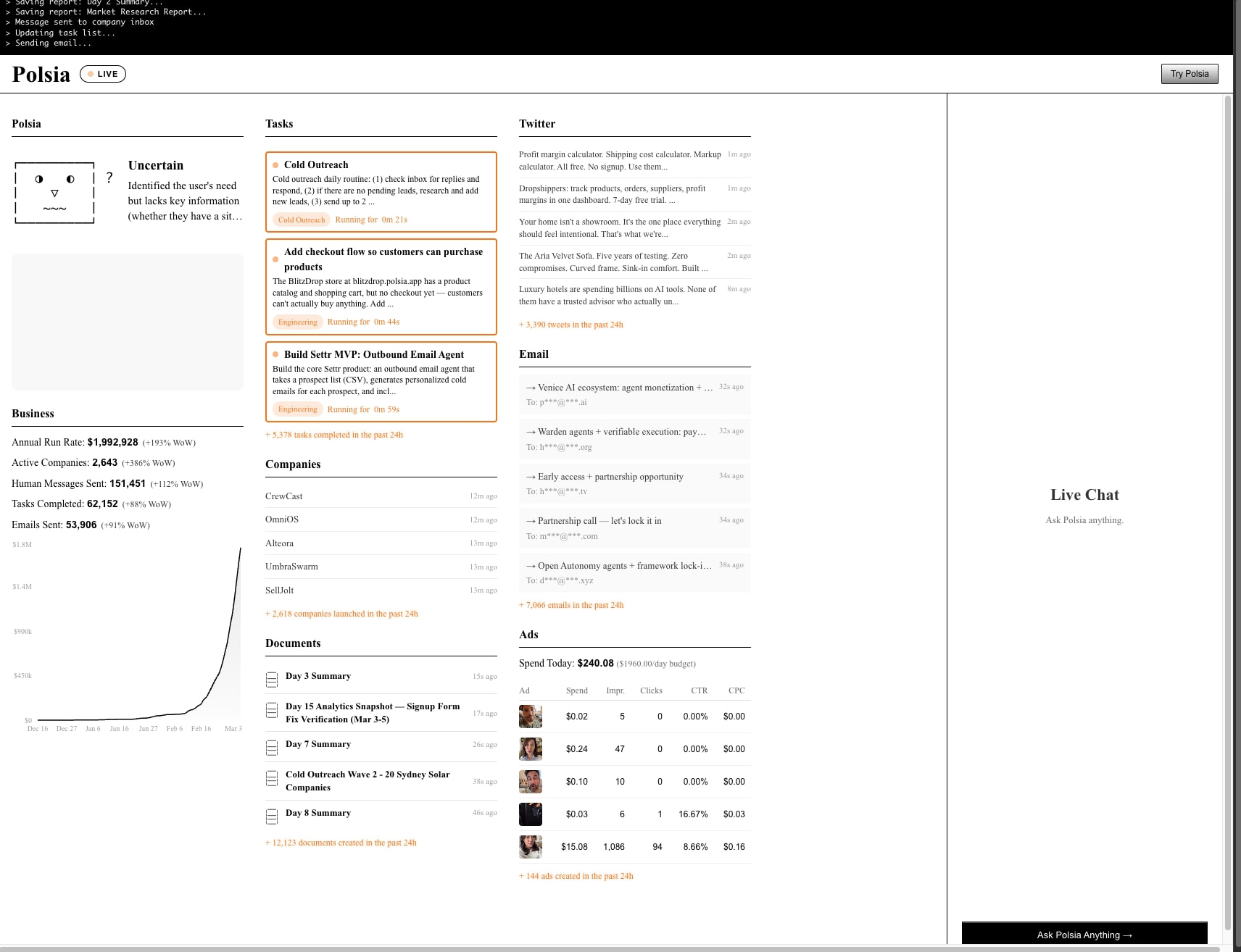
Task: Open the Venice AI ecosystem email
Action: click(635, 394)
